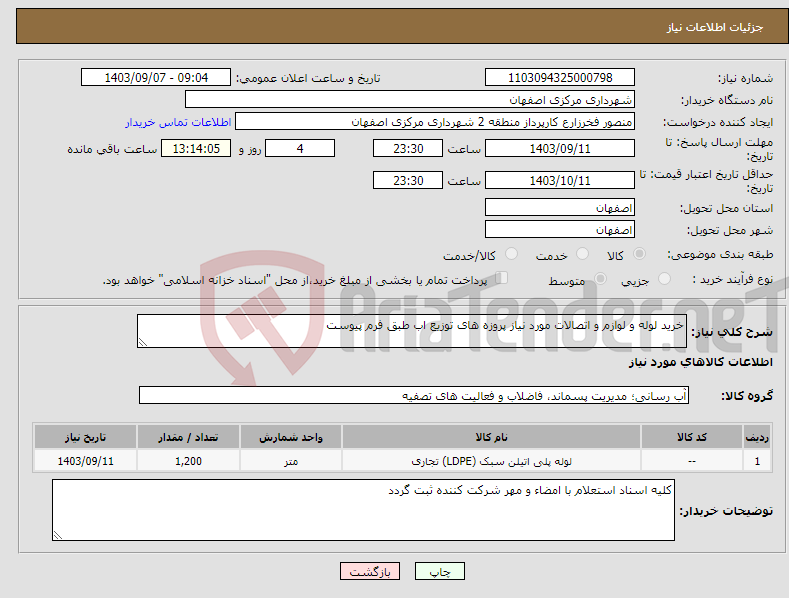Screen dimensions: 789x598
Task: Click the تاریخ نیاز column header
Action: coord(85,437)
